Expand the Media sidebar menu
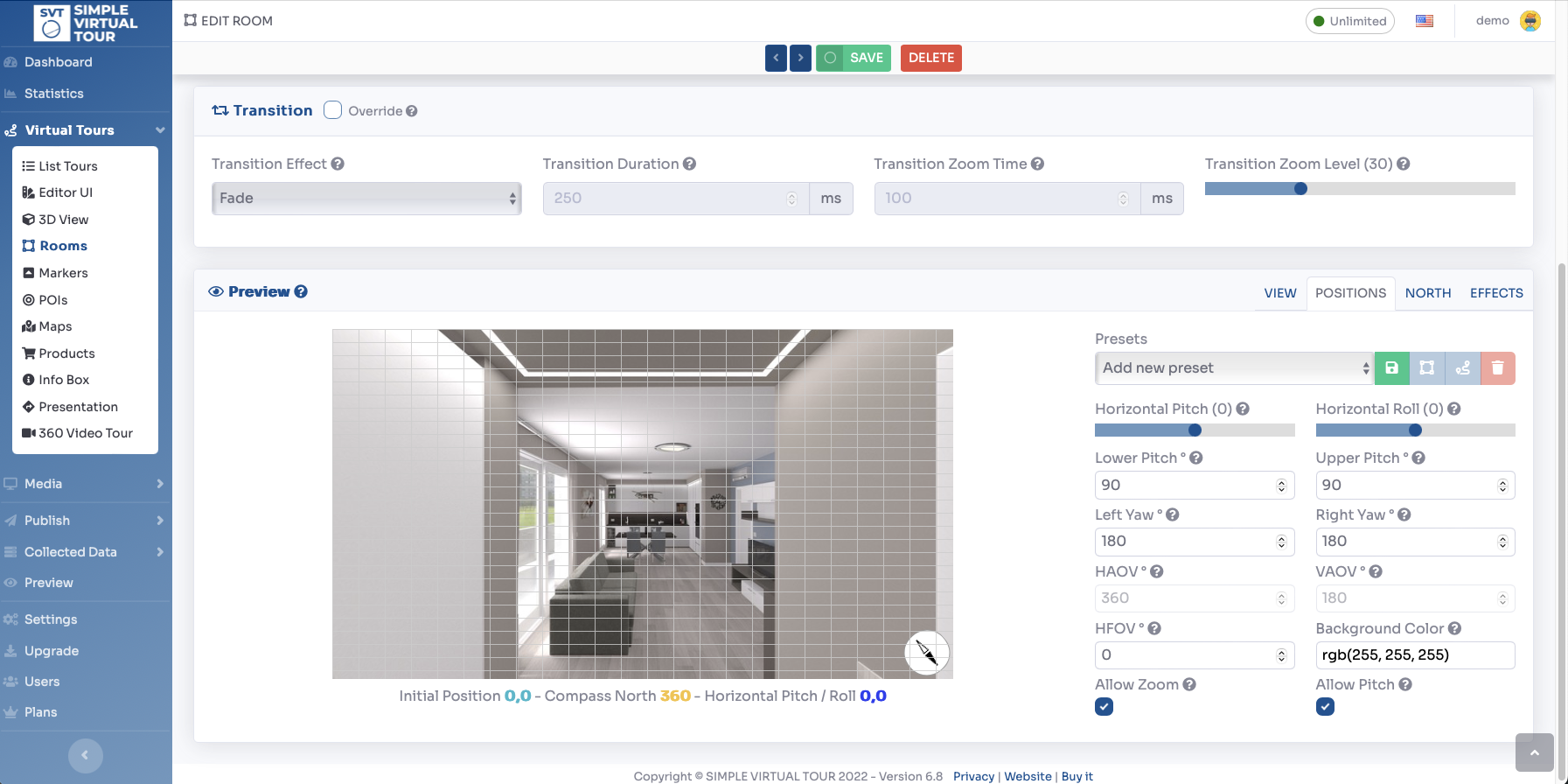1568x784 pixels. coord(86,484)
